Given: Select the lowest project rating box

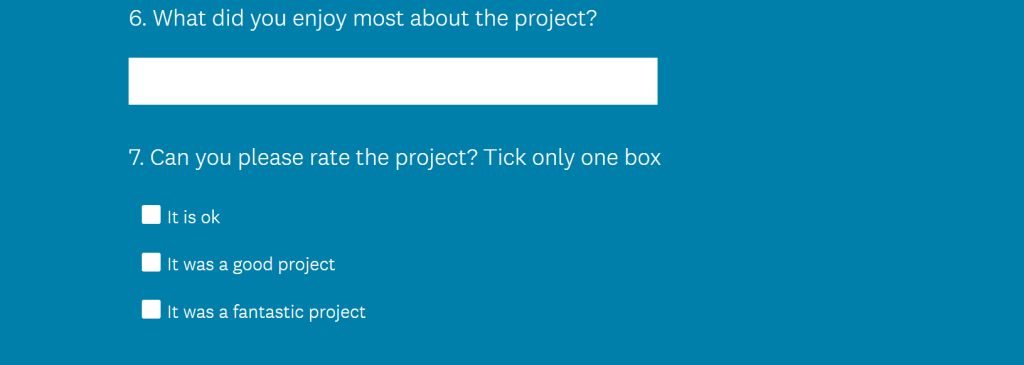Looking at the screenshot, I should [x=151, y=215].
